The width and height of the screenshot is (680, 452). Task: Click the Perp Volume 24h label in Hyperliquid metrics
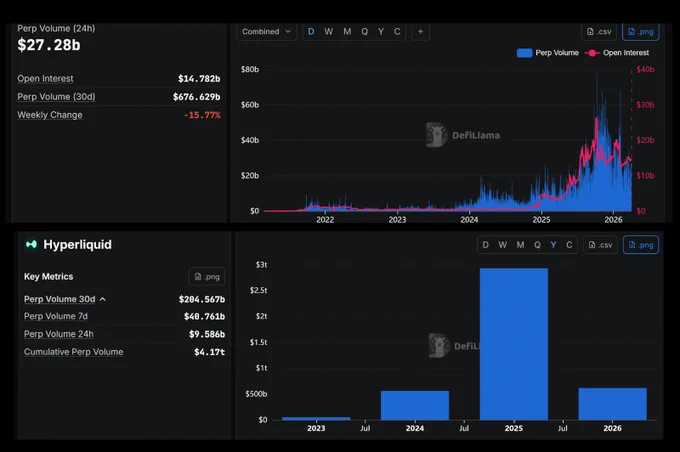(x=59, y=334)
